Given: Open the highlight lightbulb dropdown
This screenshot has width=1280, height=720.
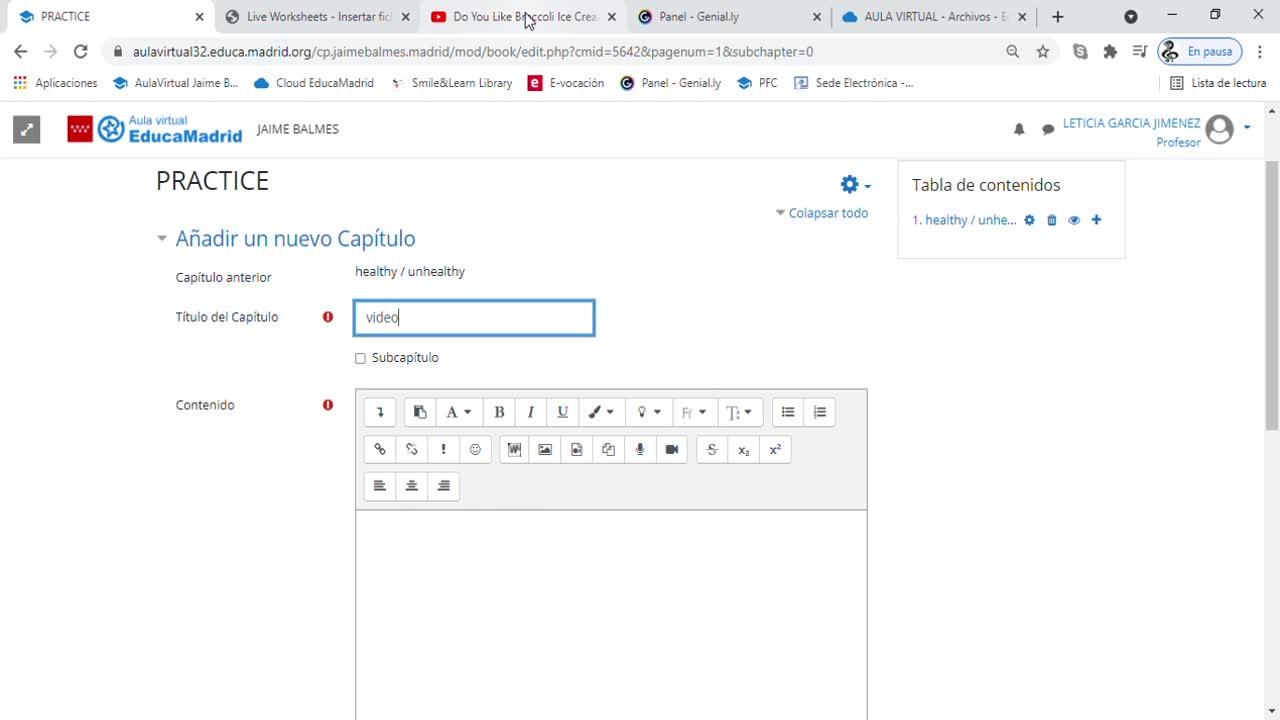Looking at the screenshot, I should pos(649,412).
